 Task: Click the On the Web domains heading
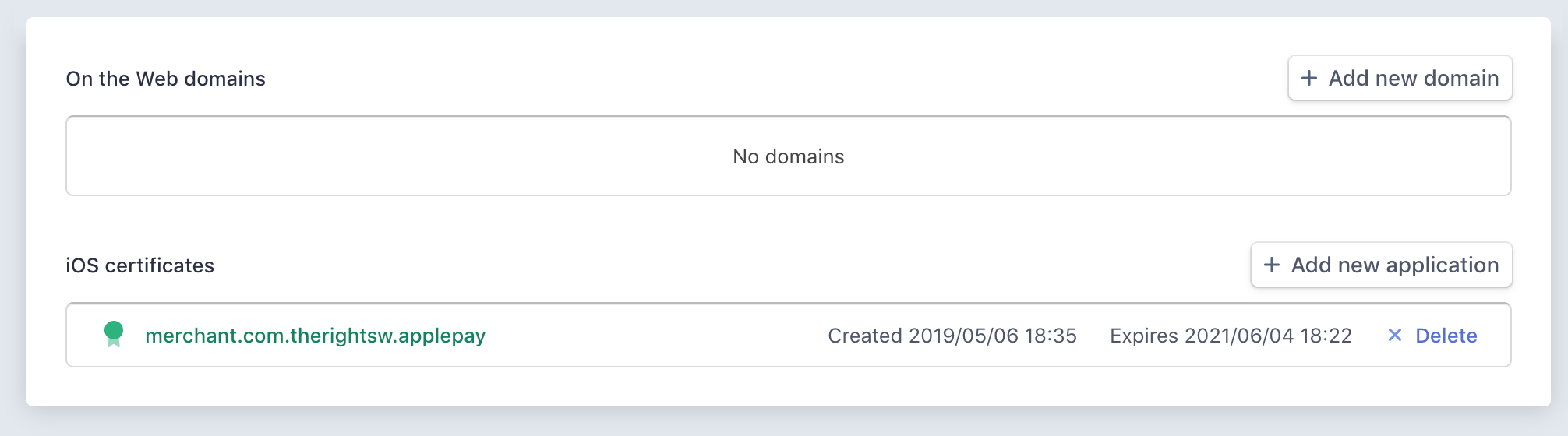(165, 79)
